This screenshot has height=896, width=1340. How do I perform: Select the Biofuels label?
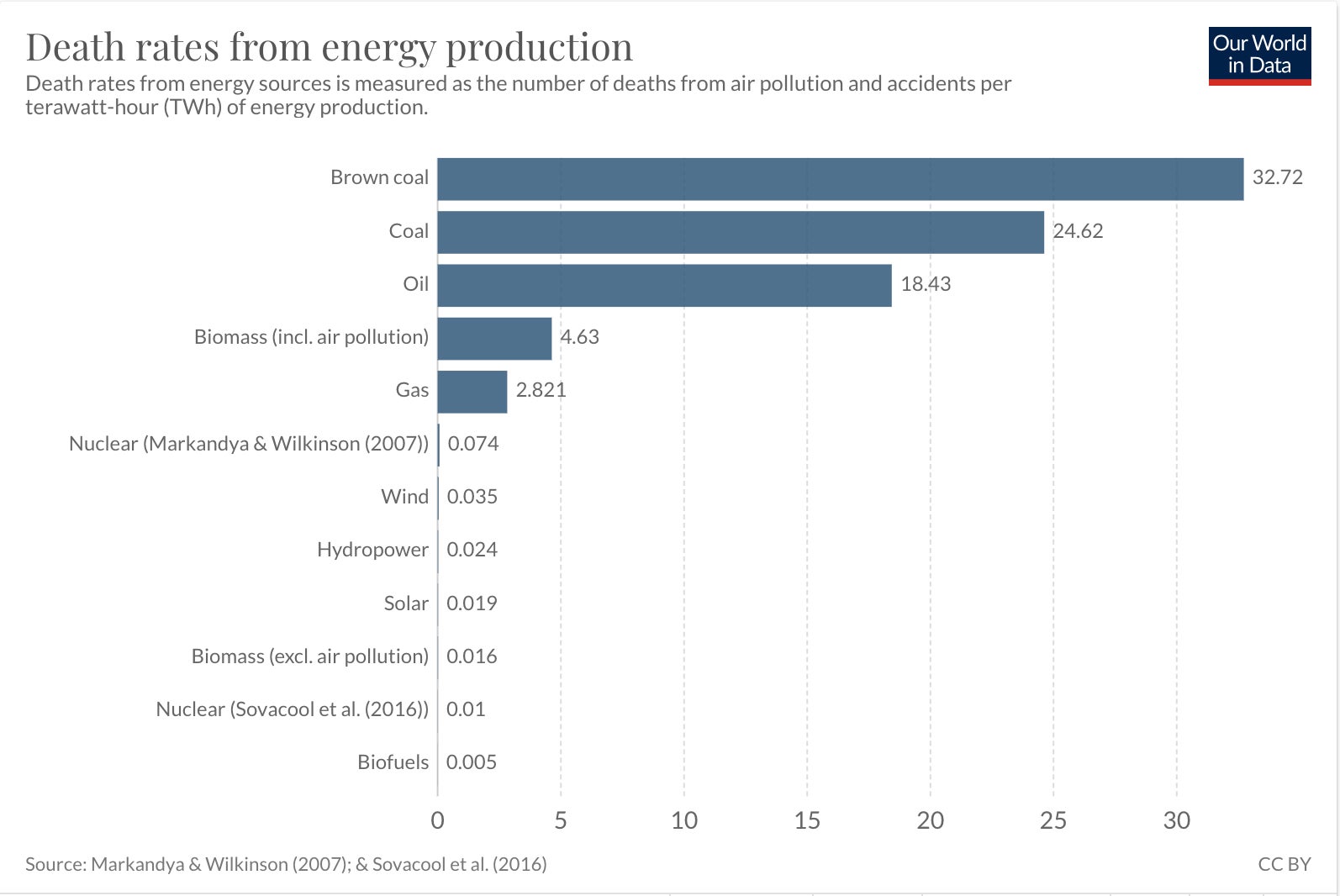(393, 762)
